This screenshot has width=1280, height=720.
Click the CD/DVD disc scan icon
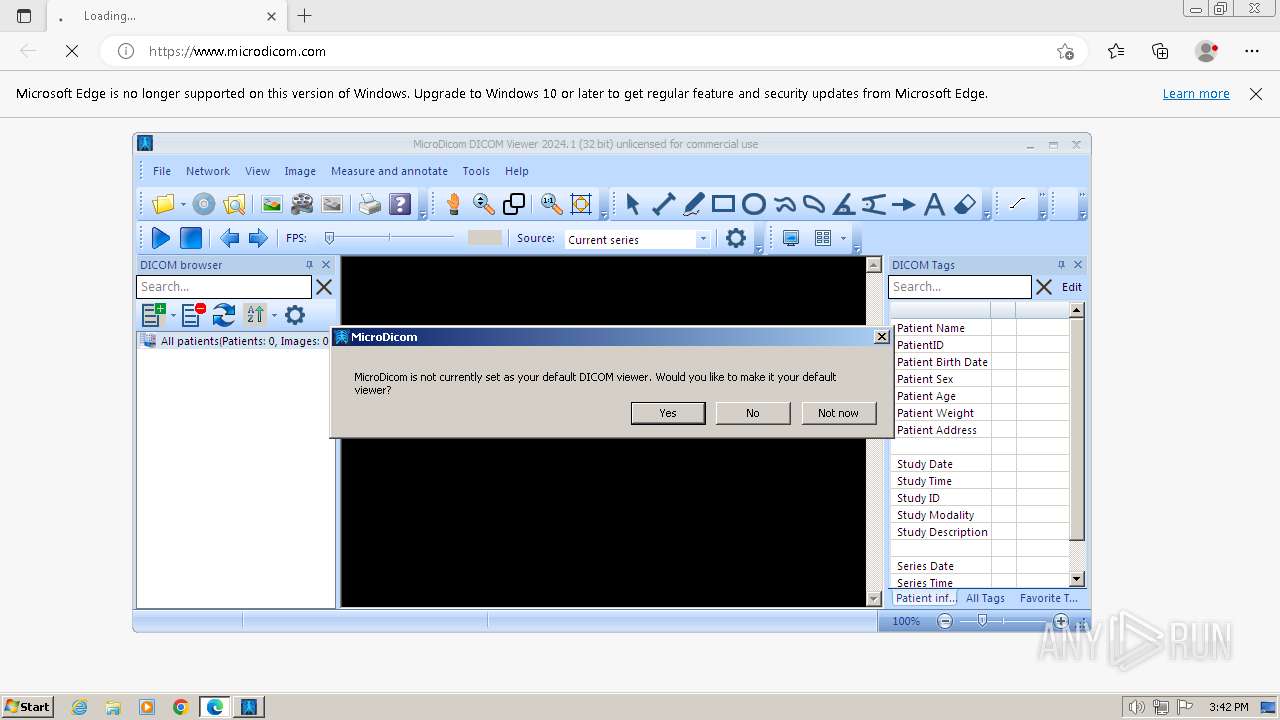[x=204, y=204]
